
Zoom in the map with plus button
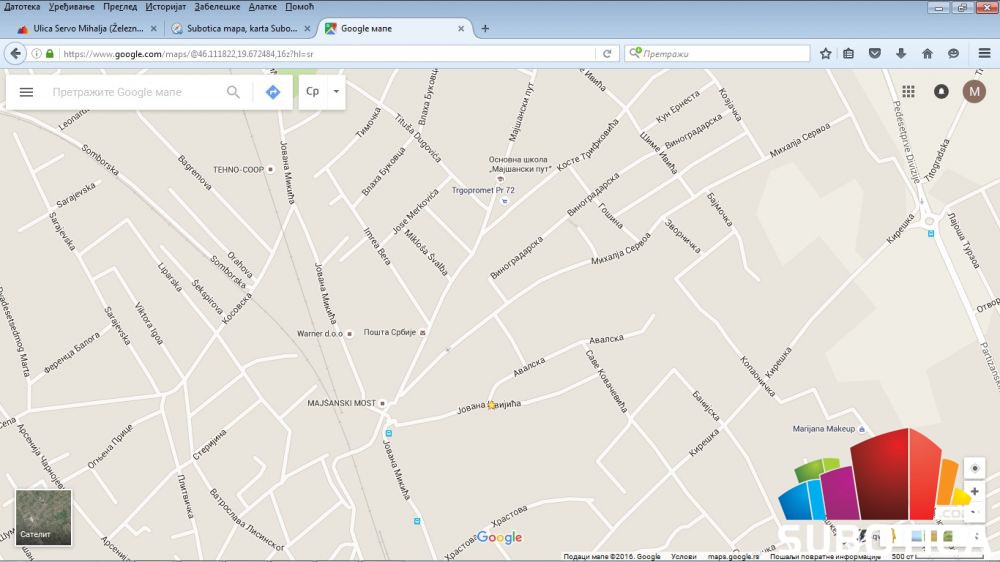click(x=974, y=492)
